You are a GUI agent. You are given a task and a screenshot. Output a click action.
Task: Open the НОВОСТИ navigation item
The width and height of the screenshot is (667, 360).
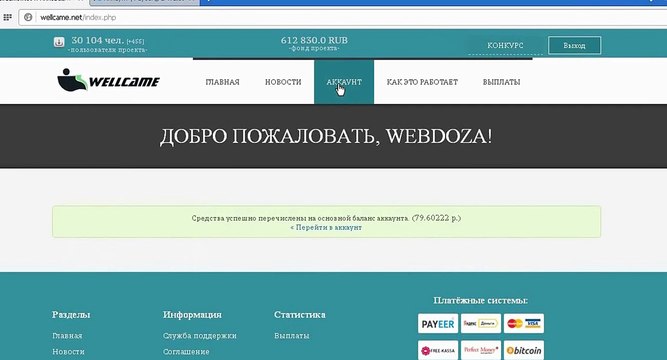[283, 82]
